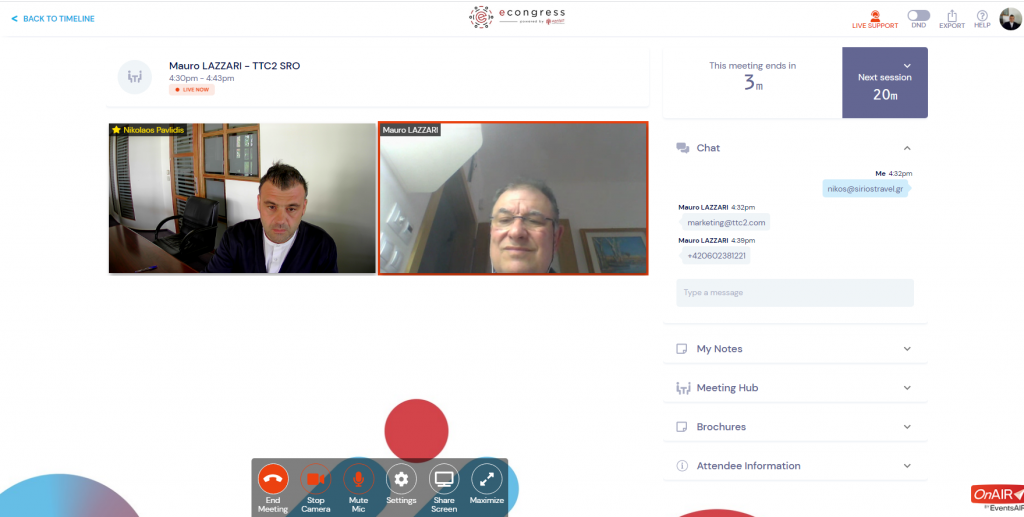Open the user profile avatar
This screenshot has width=1024, height=517.
click(x=1010, y=19)
